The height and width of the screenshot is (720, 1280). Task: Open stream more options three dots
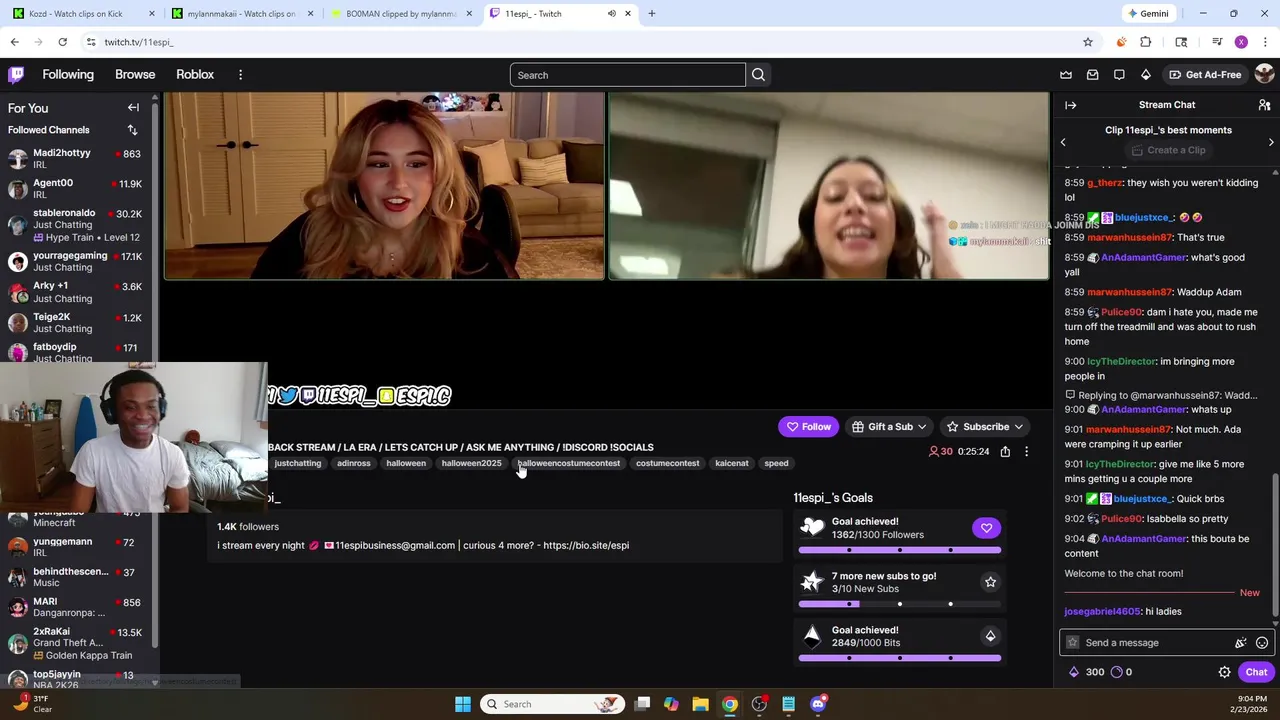click(x=1026, y=452)
